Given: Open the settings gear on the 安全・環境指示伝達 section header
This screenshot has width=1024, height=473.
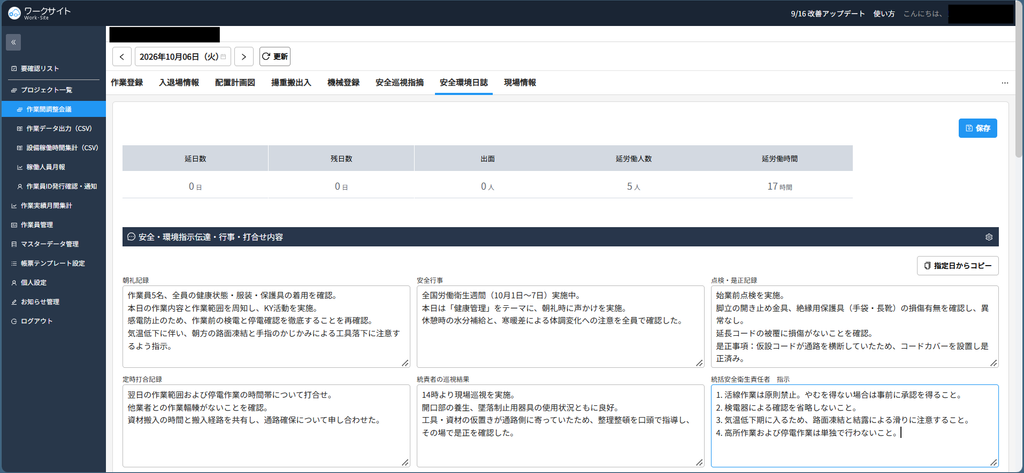Looking at the screenshot, I should click(x=988, y=237).
